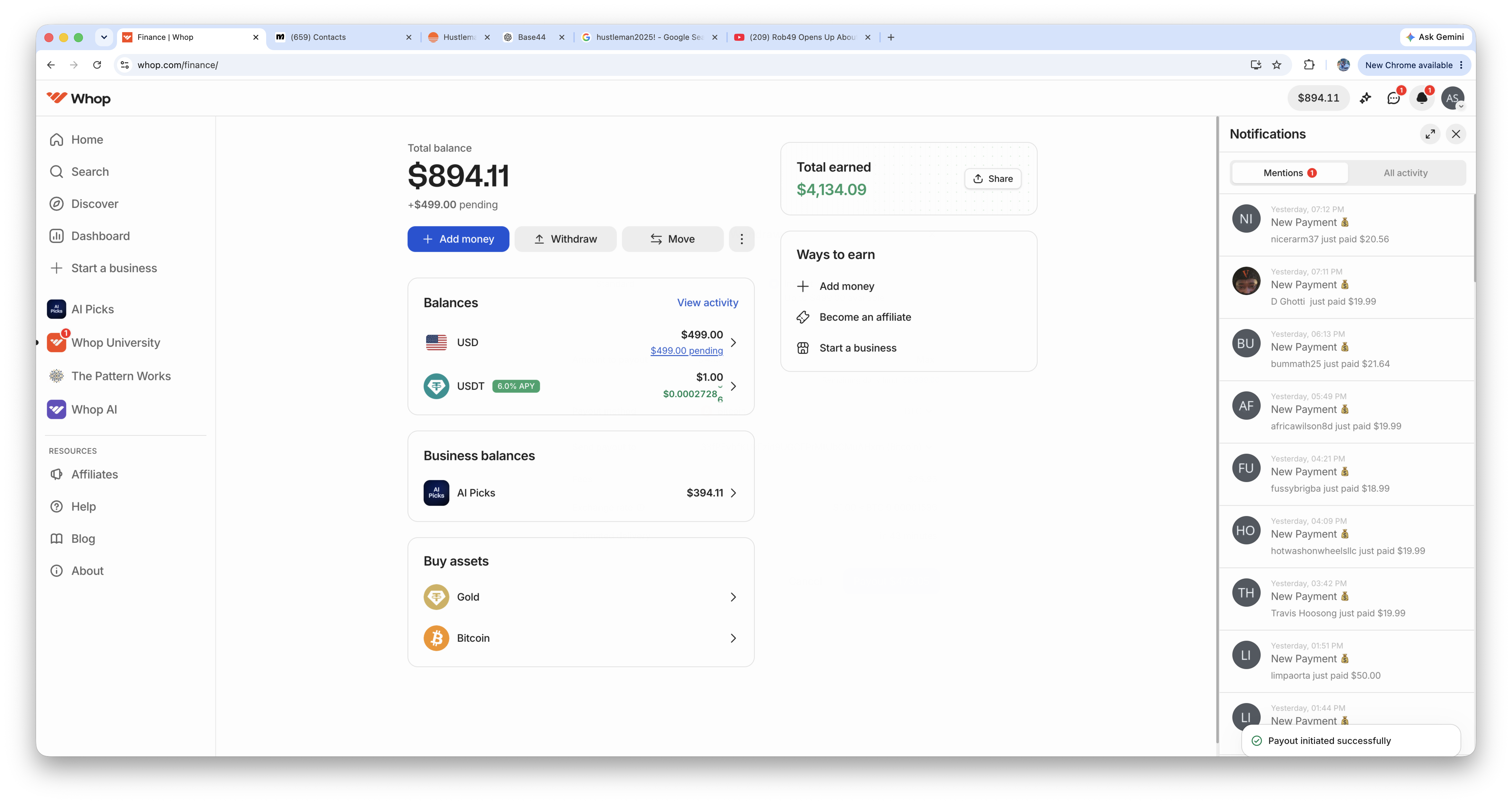The height and width of the screenshot is (804, 1512).
Task: Click the Share total earned button
Action: tap(993, 179)
